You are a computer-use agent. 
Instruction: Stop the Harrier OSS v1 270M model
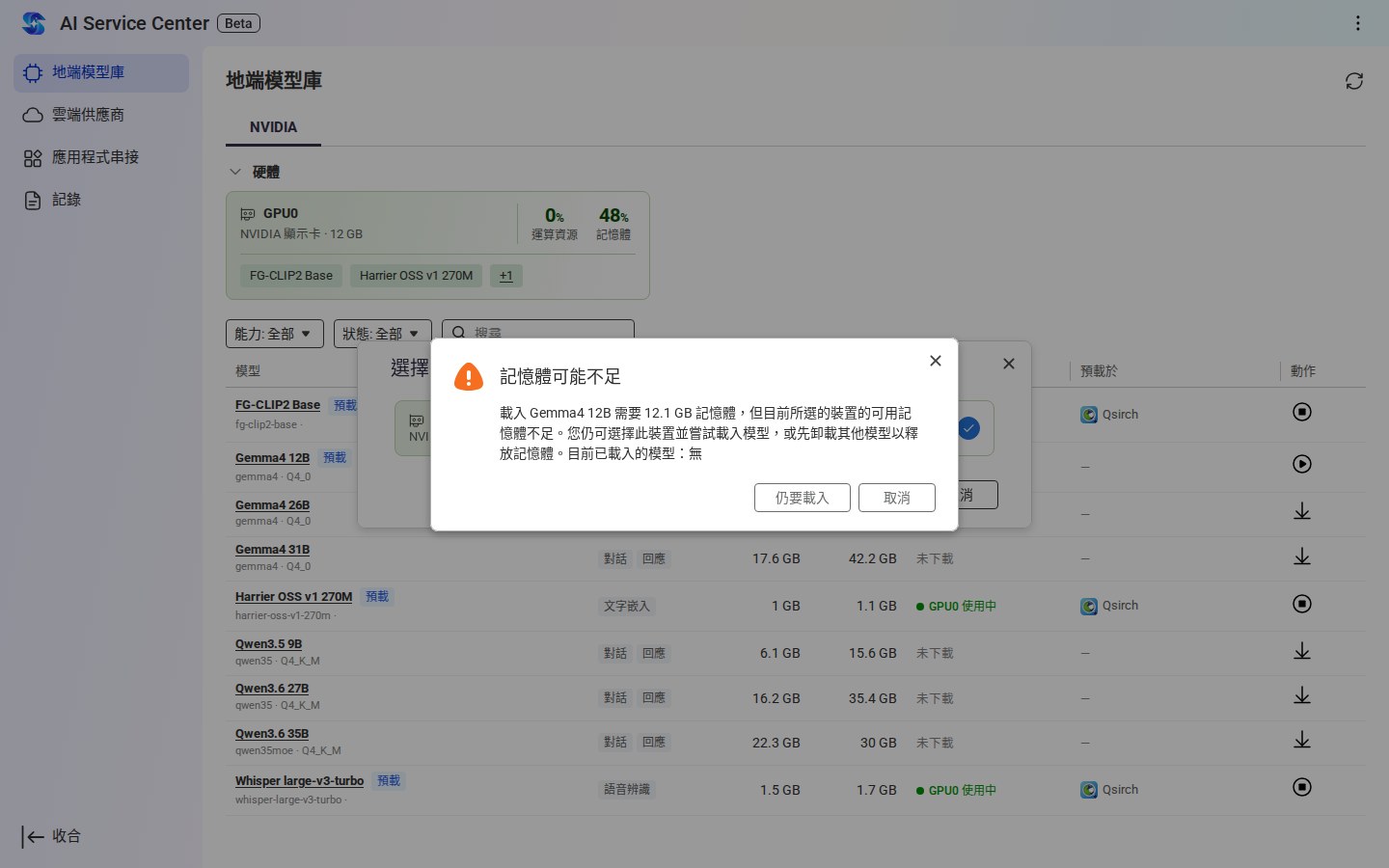click(x=1302, y=605)
